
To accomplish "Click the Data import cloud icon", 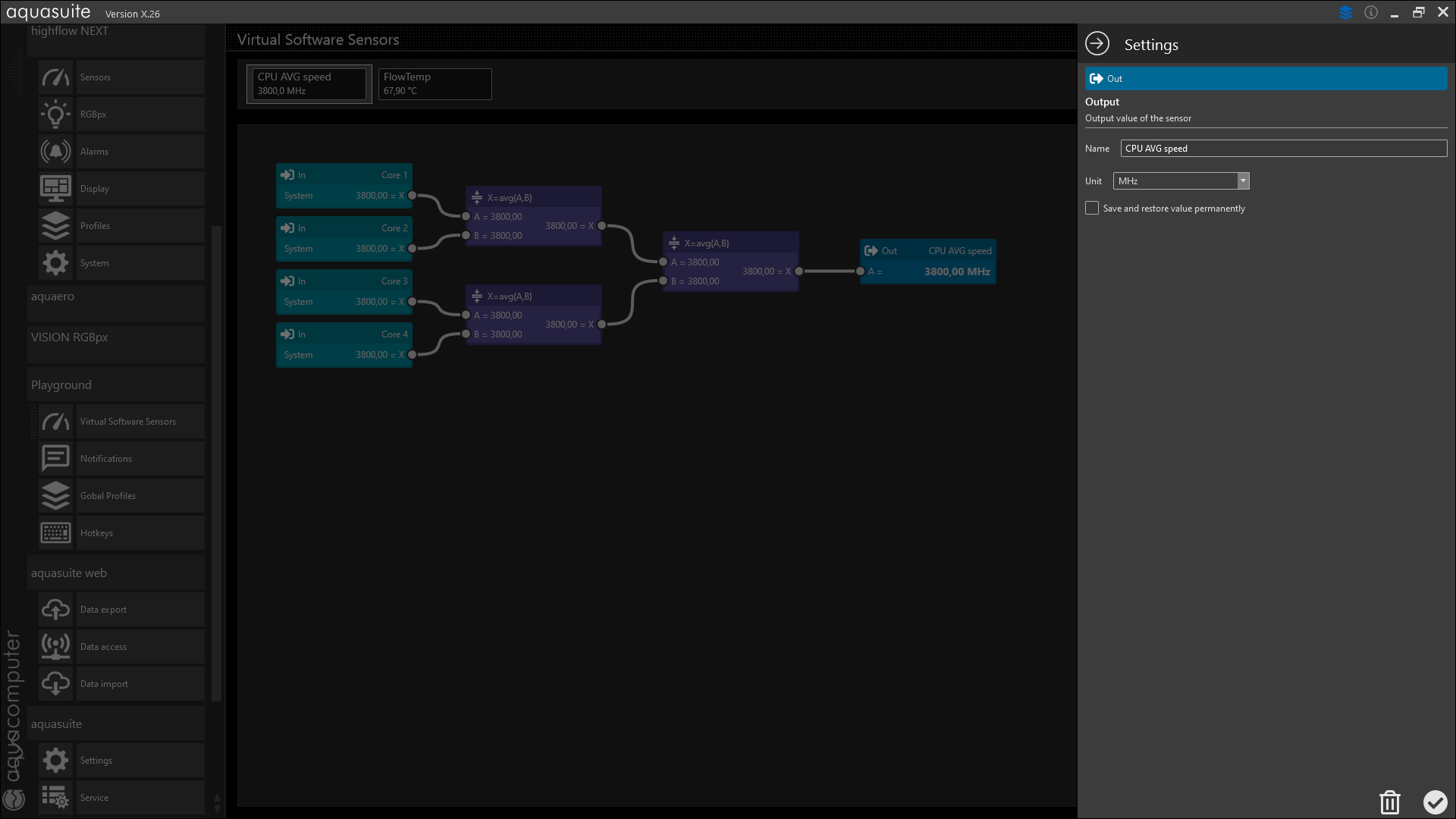I will (55, 684).
